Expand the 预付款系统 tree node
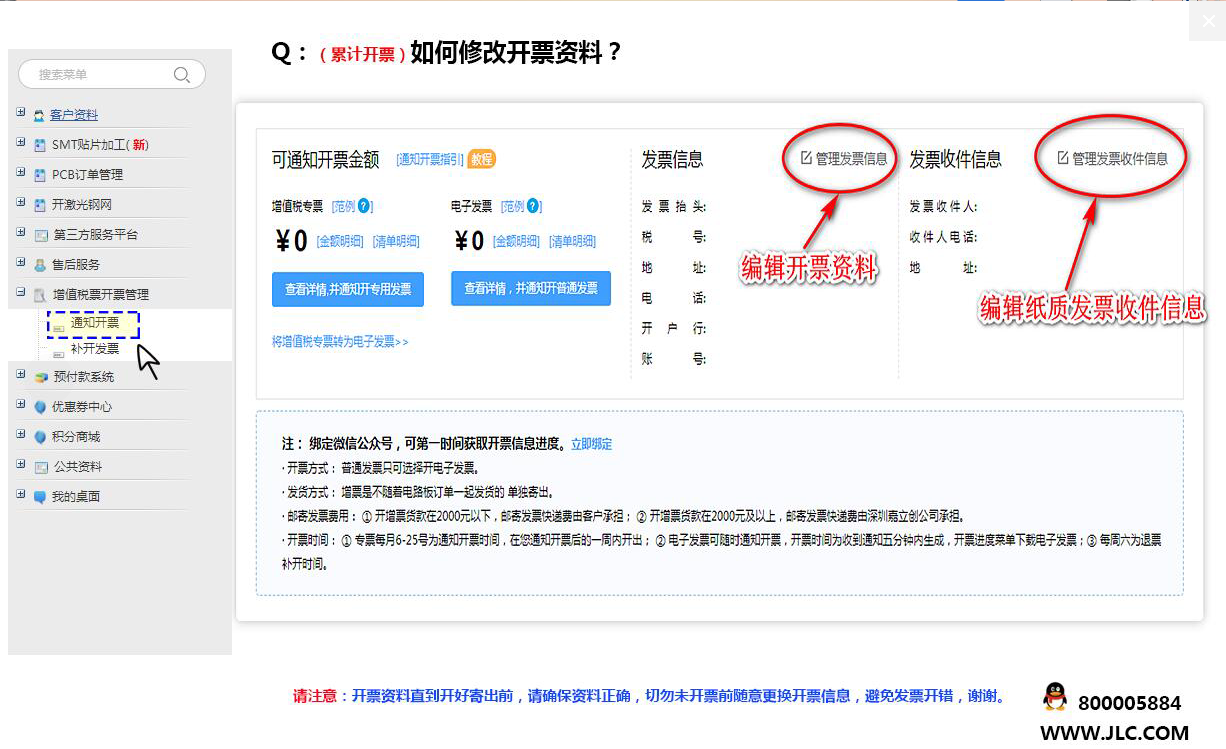Screen dimensions: 1226x749 point(21,376)
